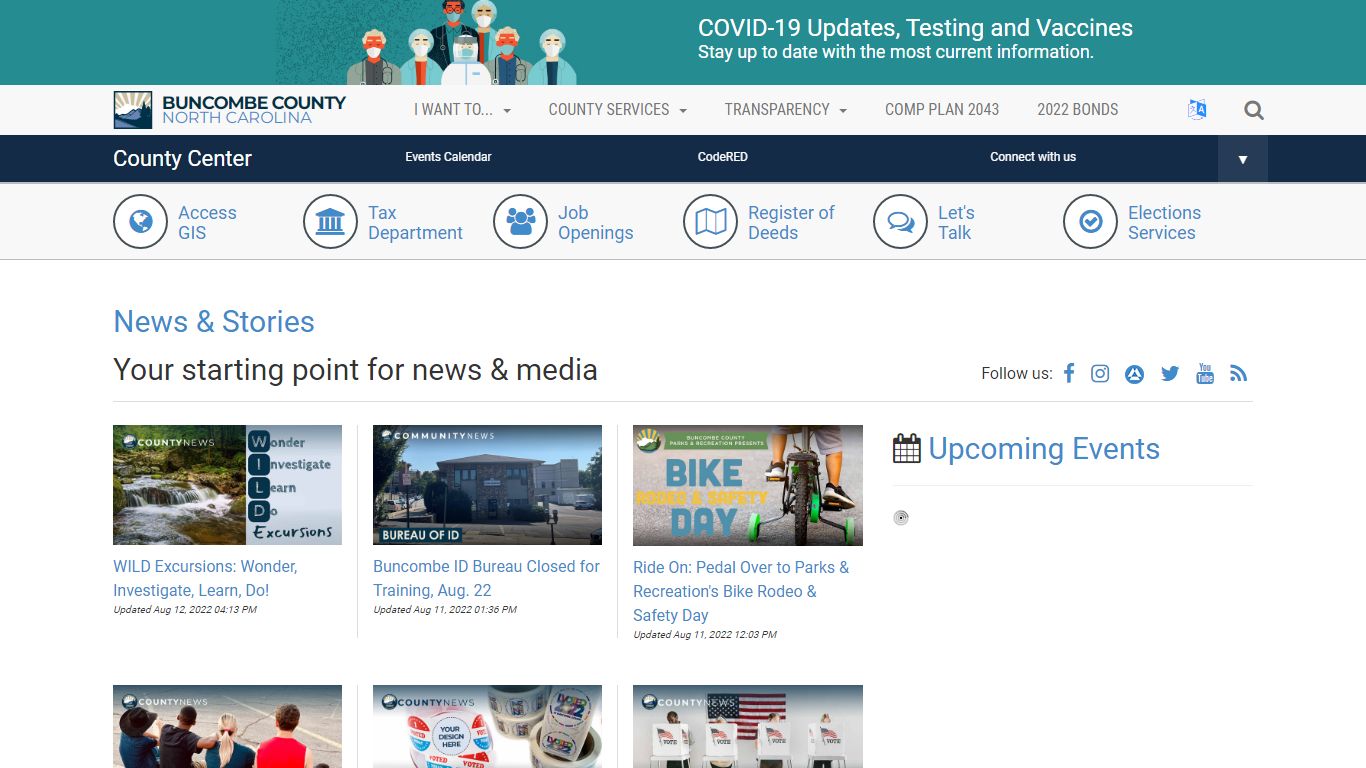Open the site search magnifier icon
The width and height of the screenshot is (1366, 768).
coord(1254,110)
